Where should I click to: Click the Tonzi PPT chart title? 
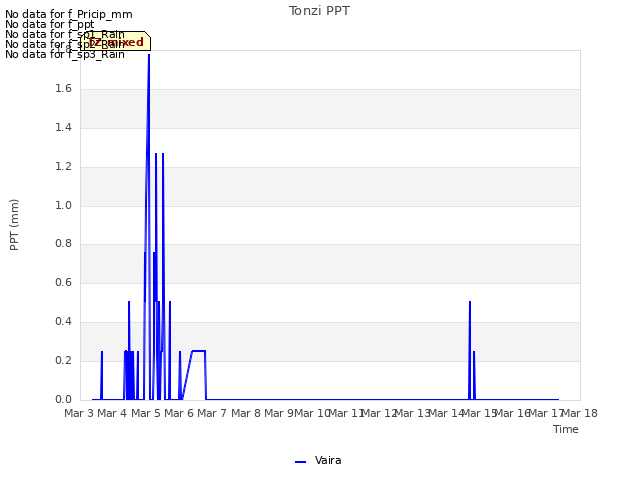(319, 11)
